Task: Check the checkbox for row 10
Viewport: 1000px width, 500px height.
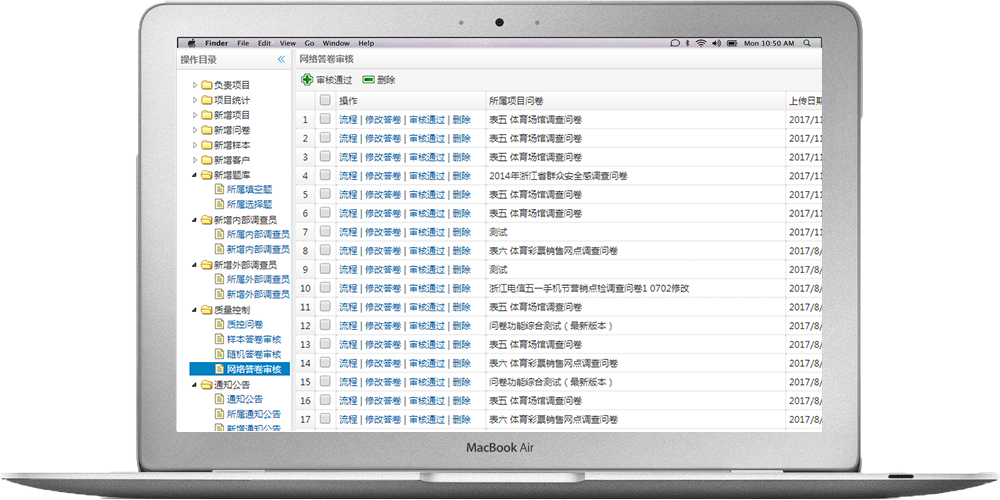Action: click(325, 288)
